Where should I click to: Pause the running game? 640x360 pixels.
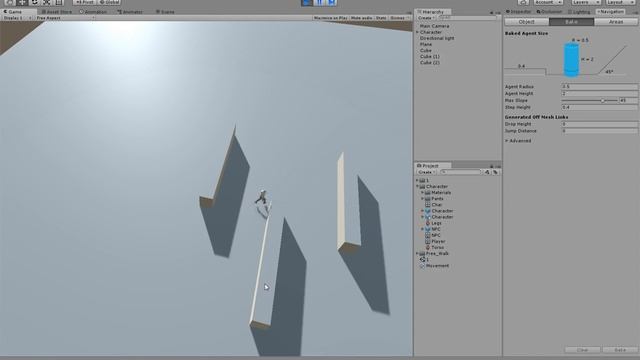(x=319, y=2)
